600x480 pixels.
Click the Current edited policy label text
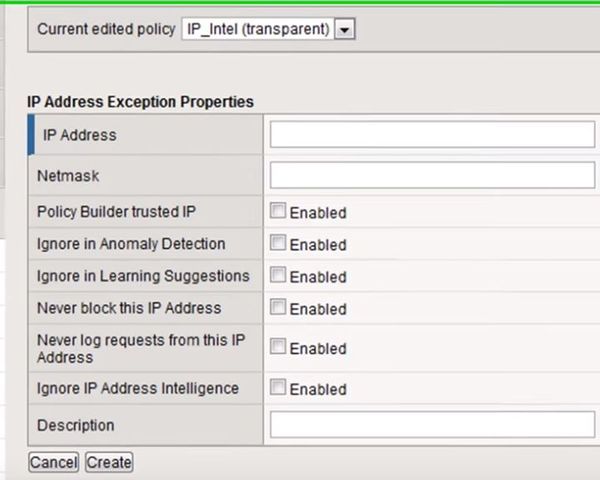106,29
